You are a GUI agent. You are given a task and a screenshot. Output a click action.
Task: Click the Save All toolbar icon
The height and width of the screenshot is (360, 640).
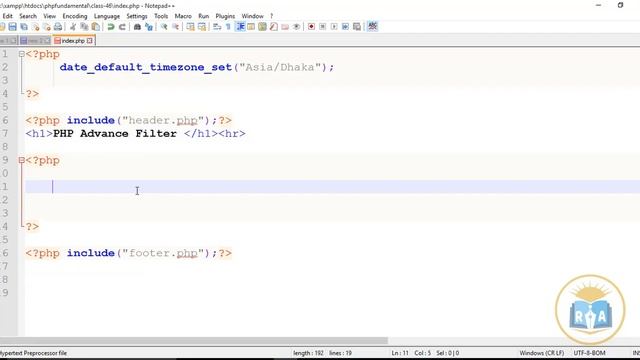pyautogui.click(x=24, y=27)
